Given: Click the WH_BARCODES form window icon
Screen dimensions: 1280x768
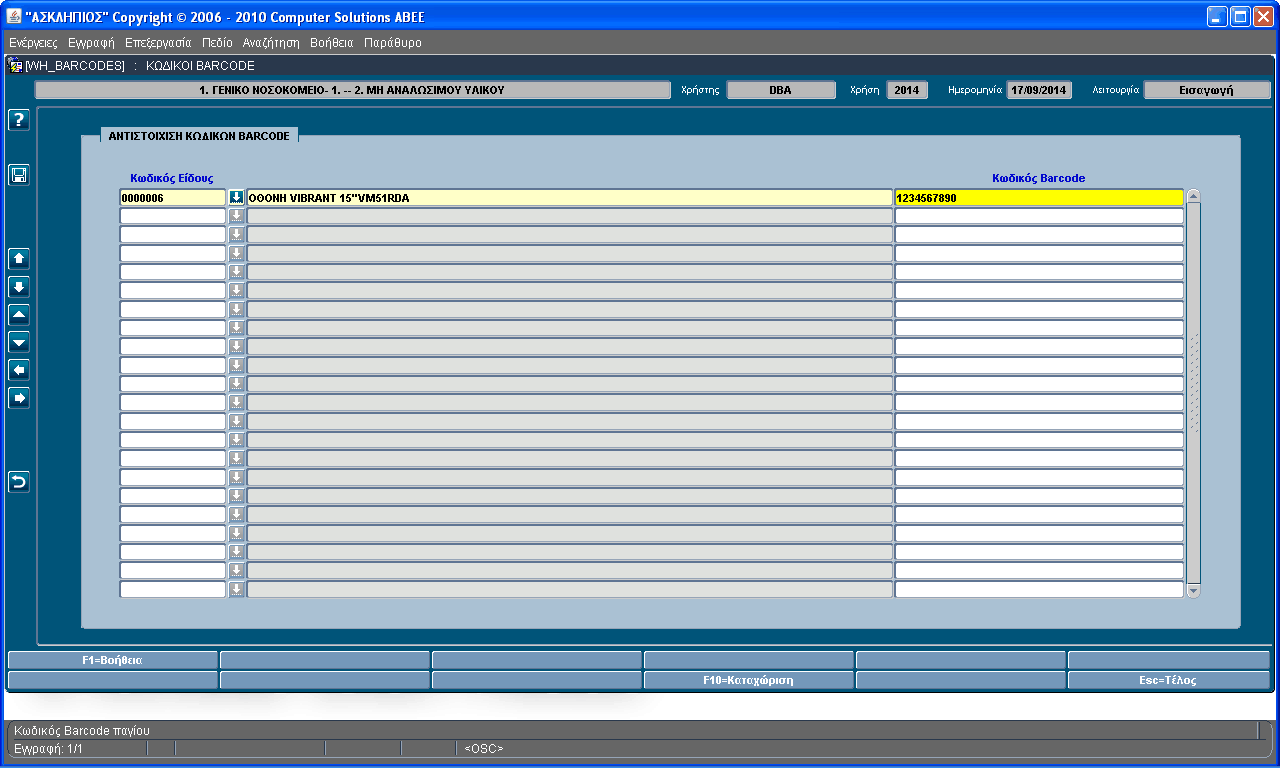Looking at the screenshot, I should pos(15,66).
